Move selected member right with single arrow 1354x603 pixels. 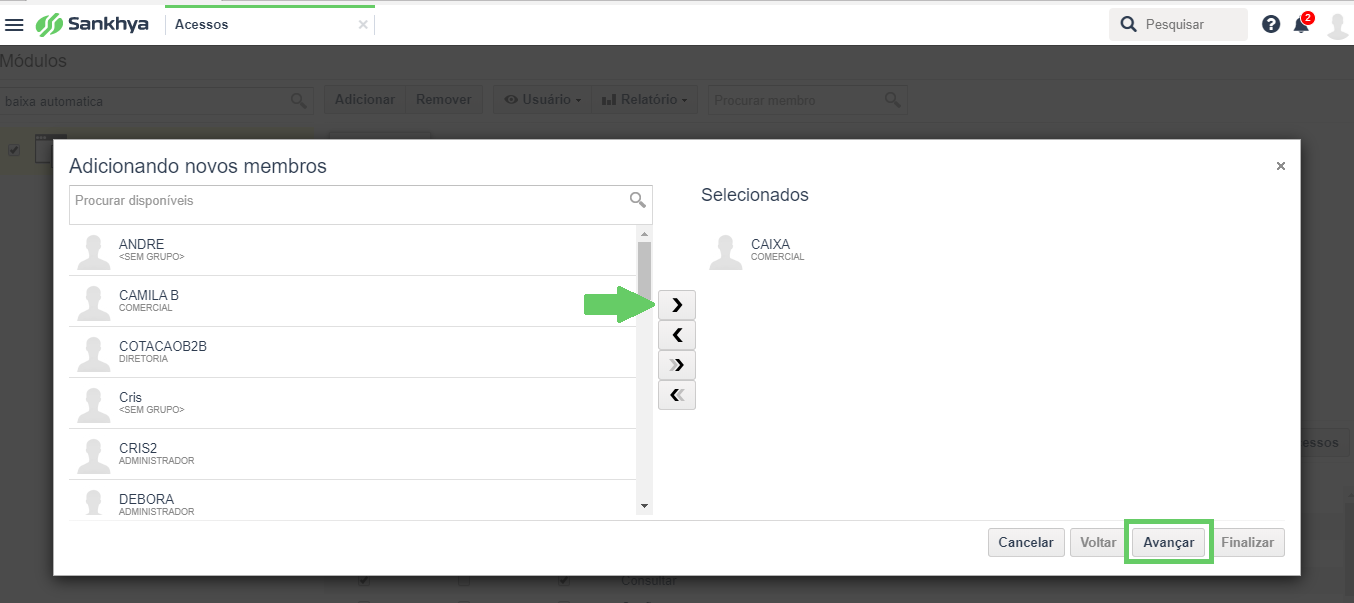click(x=677, y=305)
